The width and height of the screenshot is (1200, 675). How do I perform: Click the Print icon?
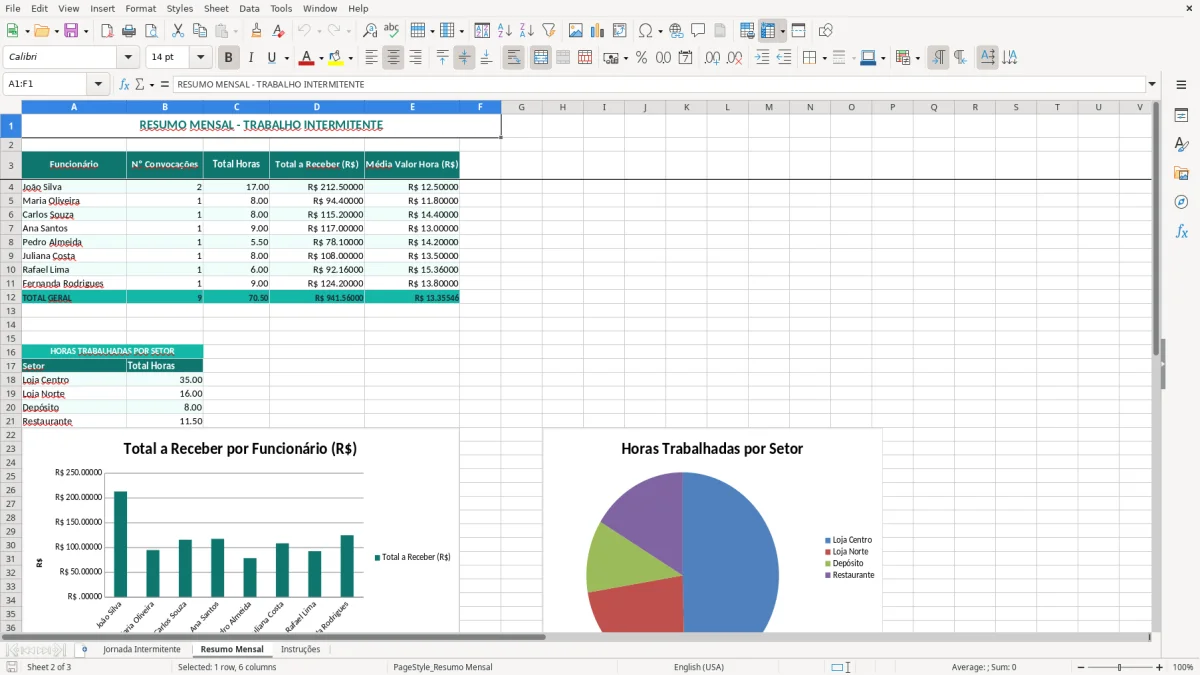tap(129, 31)
